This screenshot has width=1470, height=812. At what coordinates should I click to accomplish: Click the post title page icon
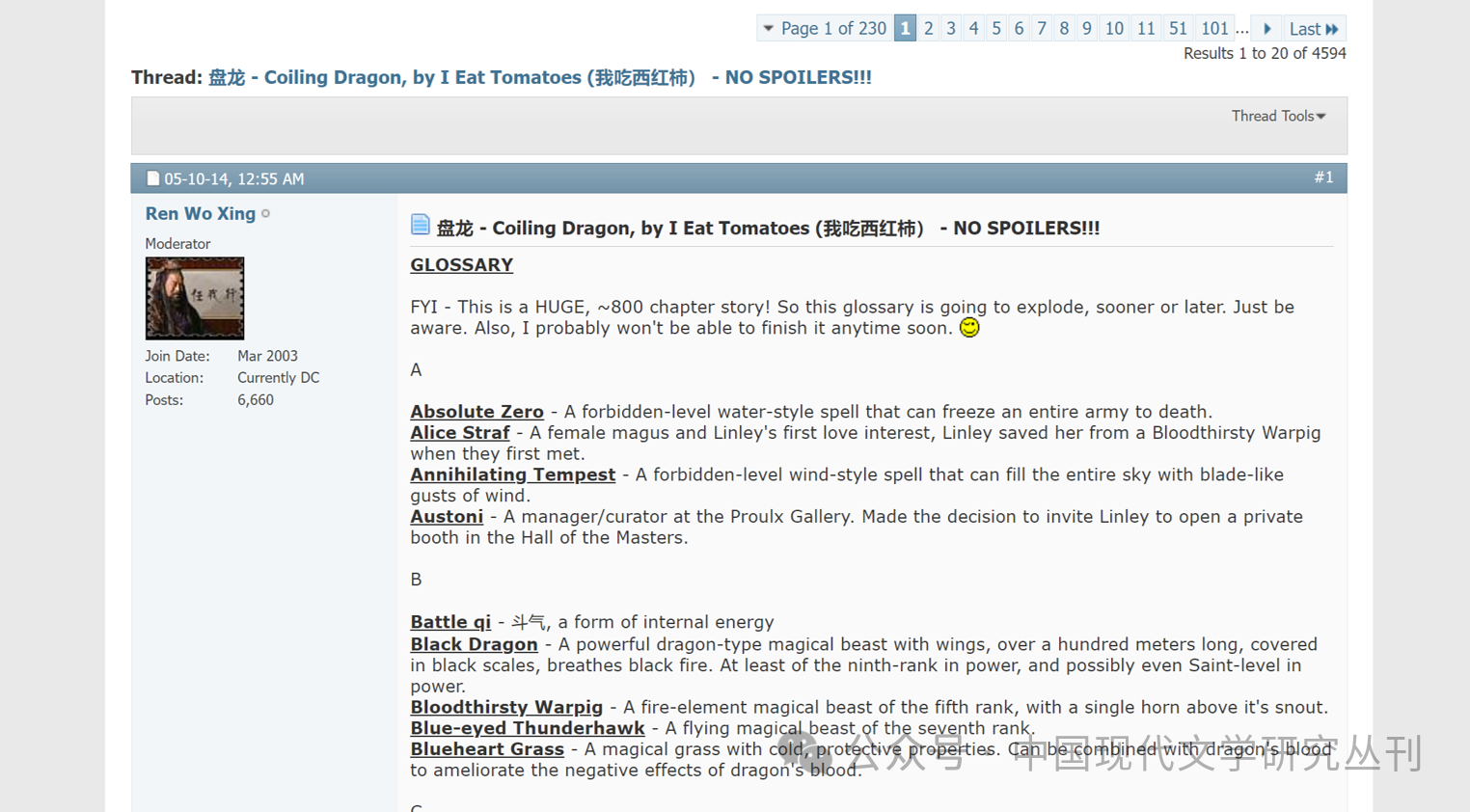click(420, 226)
